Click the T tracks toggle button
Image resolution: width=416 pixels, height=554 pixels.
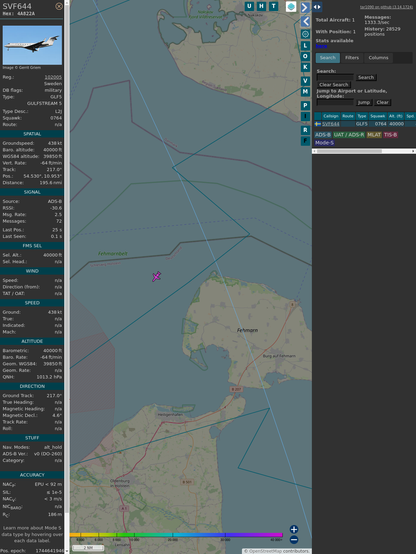pyautogui.click(x=274, y=6)
